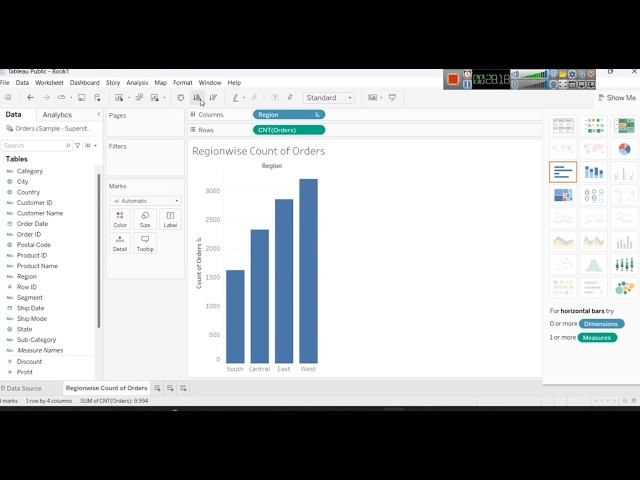Toggle the Fix Axes pin icon
This screenshot has width=640, height=480.
click(x=290, y=98)
